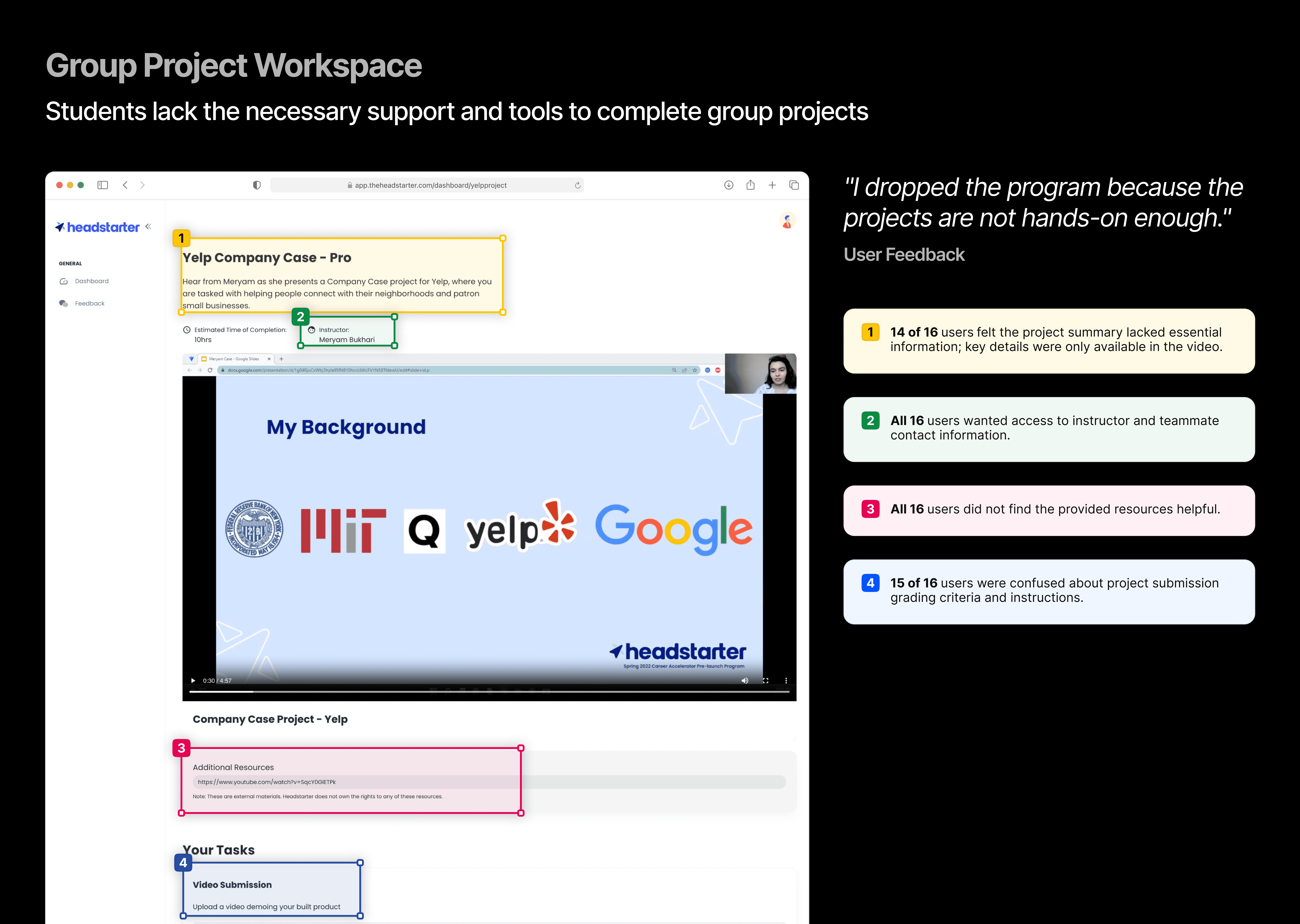1300x924 pixels.
Task: Open a new tab with plus icon
Action: point(772,185)
